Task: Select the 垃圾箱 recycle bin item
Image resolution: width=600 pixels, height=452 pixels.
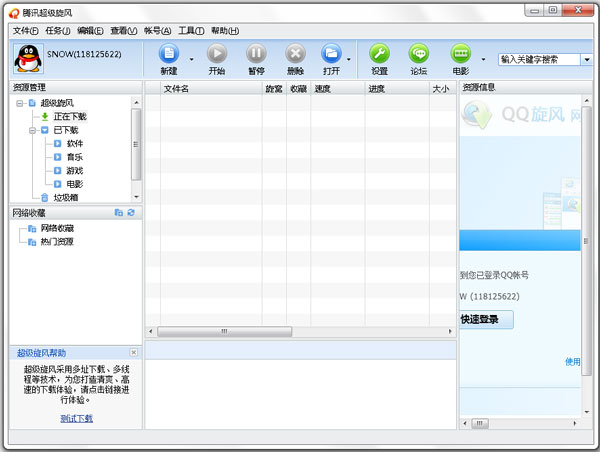Action: [66, 197]
